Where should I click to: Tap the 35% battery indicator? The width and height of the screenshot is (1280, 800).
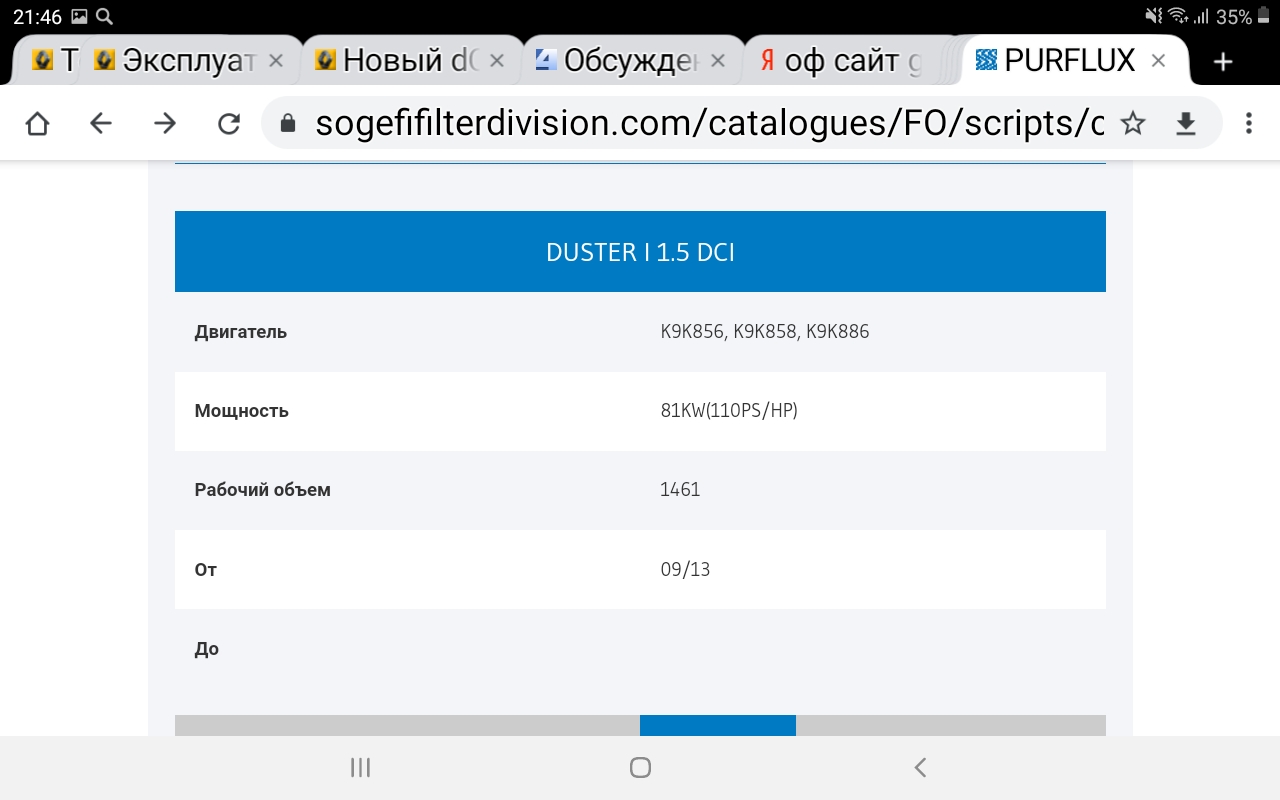tap(1242, 17)
